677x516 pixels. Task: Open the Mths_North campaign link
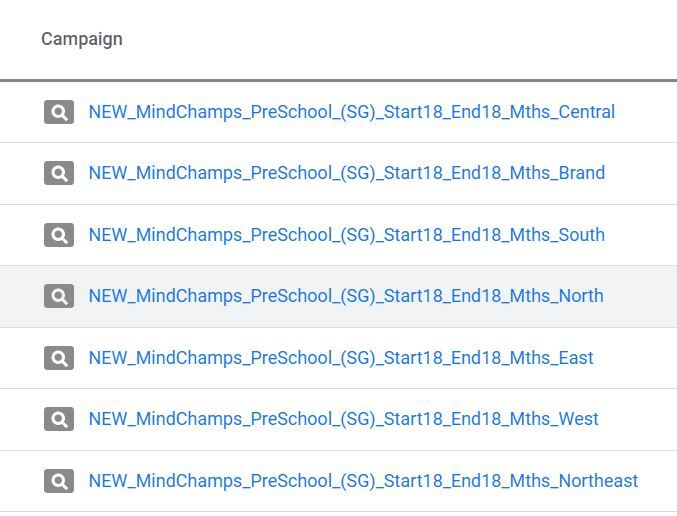[x=346, y=296]
